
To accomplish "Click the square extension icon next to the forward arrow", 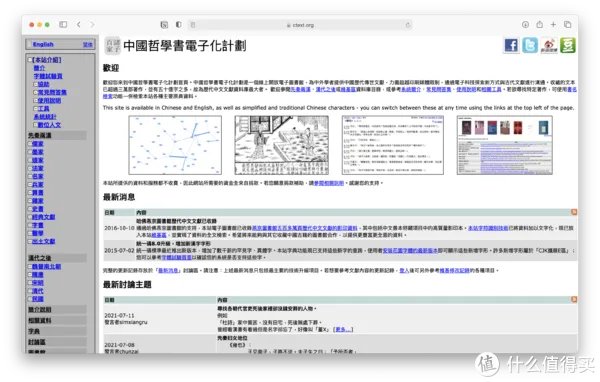I will [164, 25].
